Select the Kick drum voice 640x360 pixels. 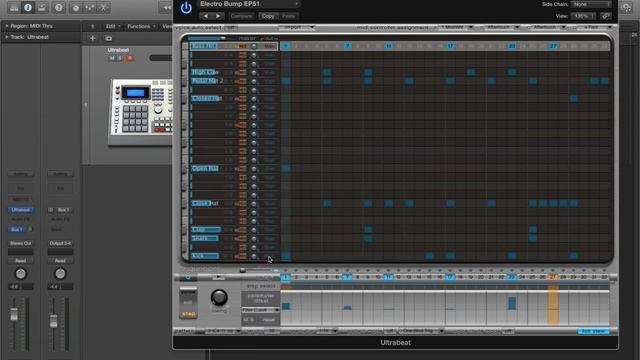(205, 256)
